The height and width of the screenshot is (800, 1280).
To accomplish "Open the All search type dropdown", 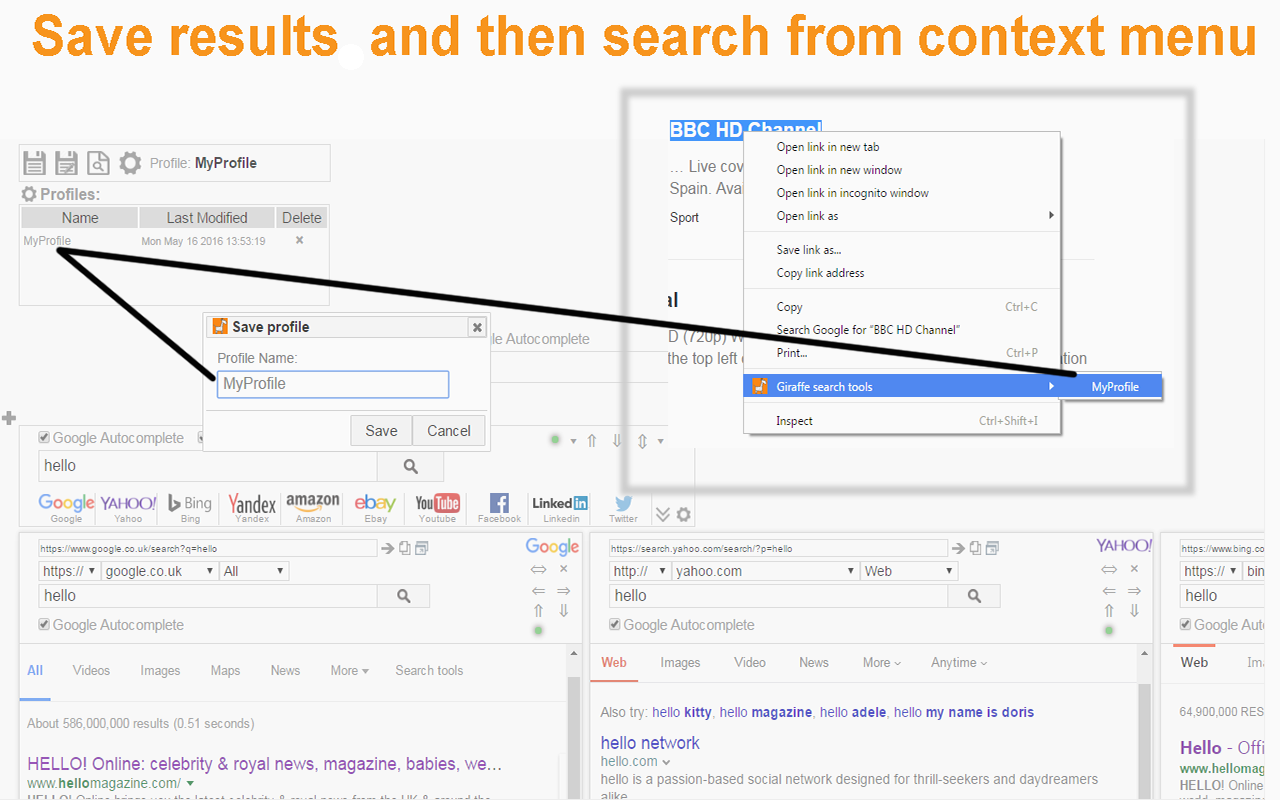I will pos(254,571).
